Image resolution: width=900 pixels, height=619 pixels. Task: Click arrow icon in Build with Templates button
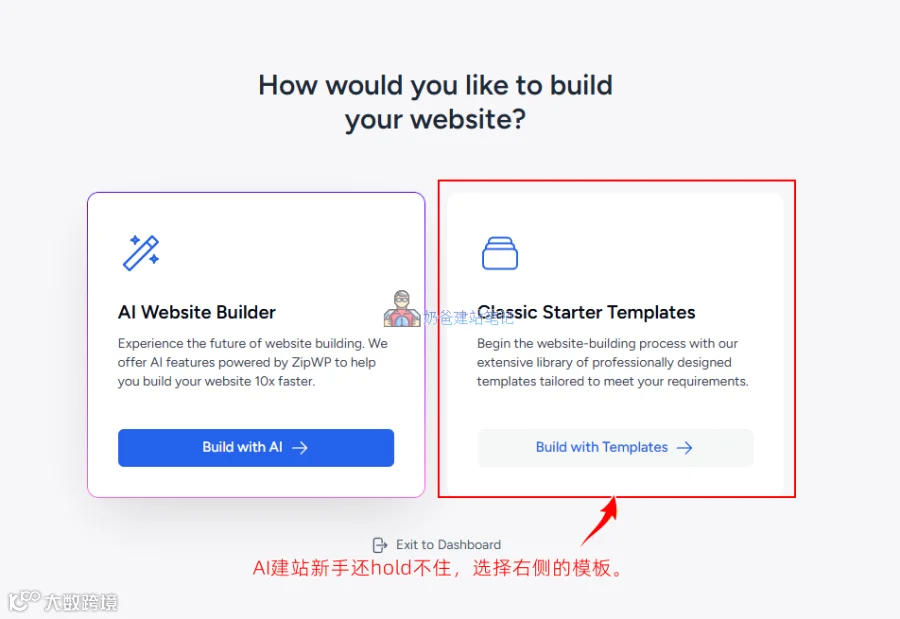684,448
